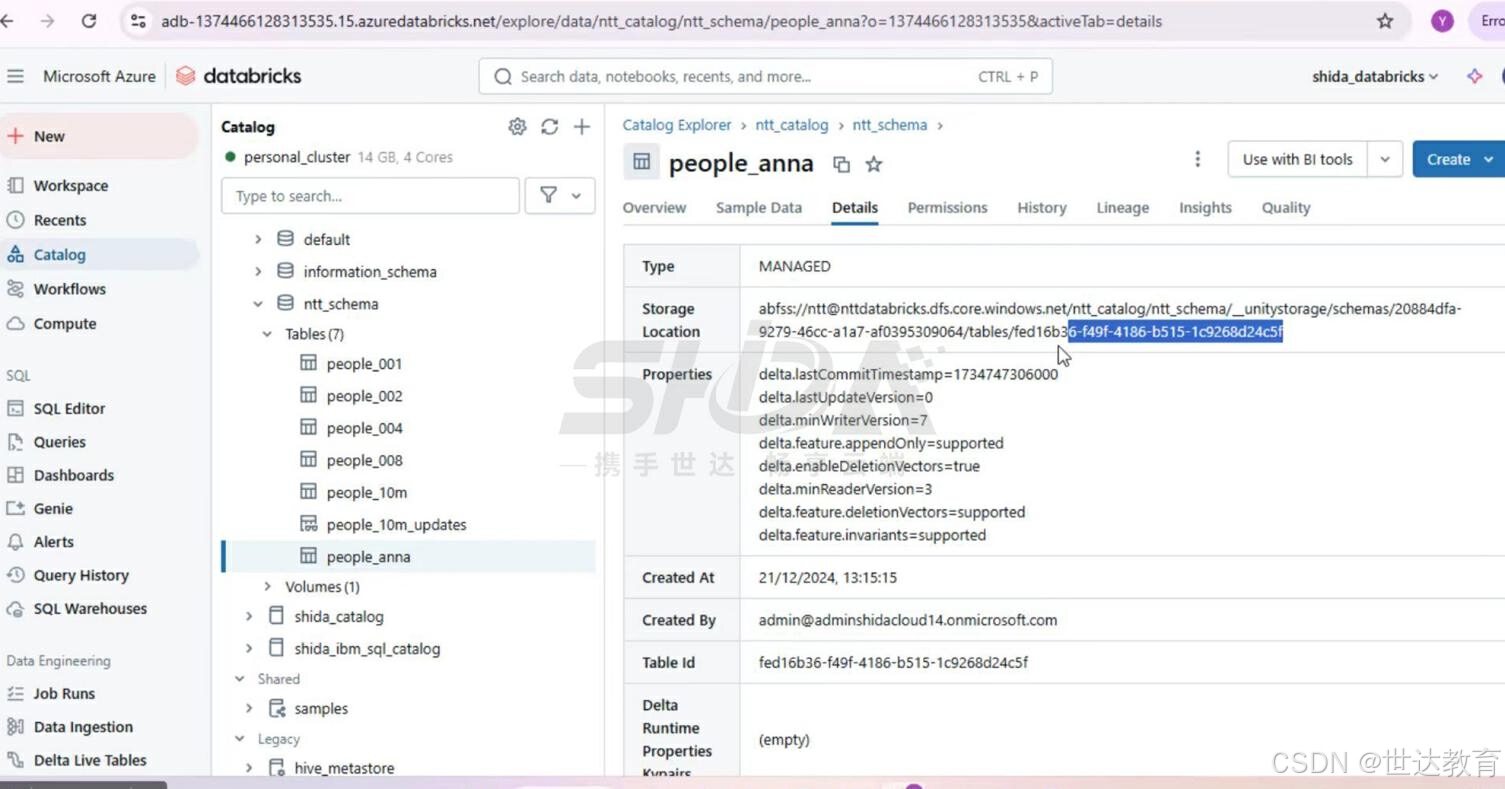Screen dimensions: 1505x789
Task: Add new catalog item with plus icon
Action: (x=582, y=127)
